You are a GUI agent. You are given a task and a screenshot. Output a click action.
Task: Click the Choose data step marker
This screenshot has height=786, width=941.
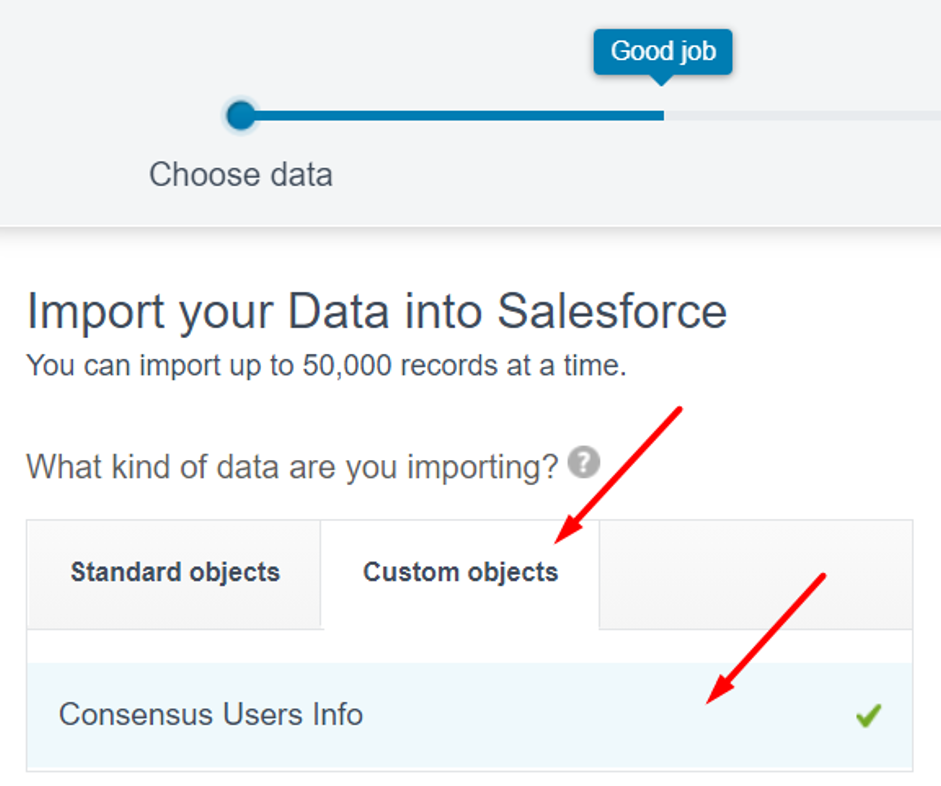[x=241, y=115]
